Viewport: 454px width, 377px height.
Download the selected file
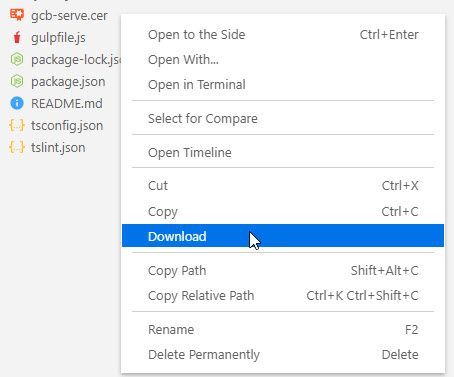click(283, 236)
